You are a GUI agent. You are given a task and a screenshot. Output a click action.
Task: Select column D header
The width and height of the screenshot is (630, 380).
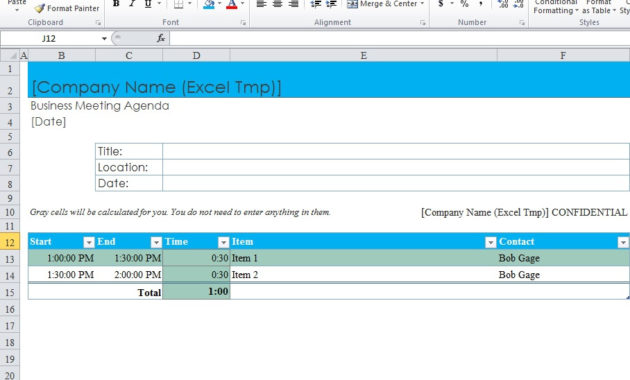196,55
